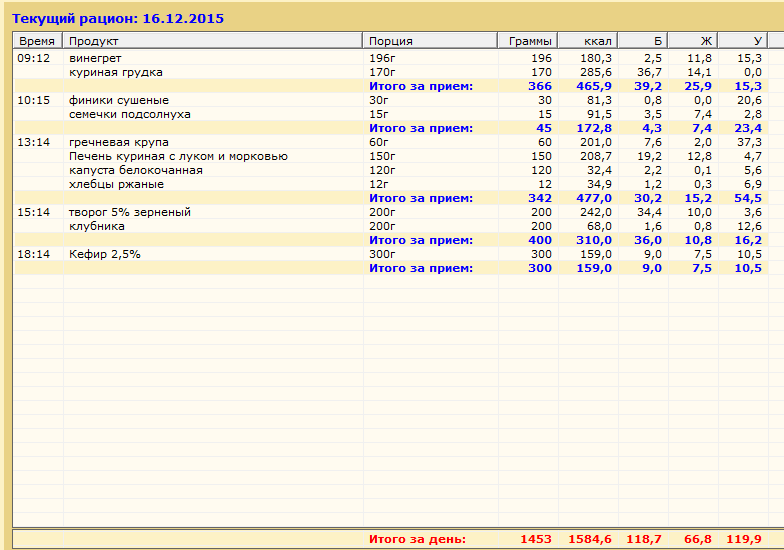Screen dimensions: 784x550
Task: Click the 09:12 meal time cell
Action: 34,58
